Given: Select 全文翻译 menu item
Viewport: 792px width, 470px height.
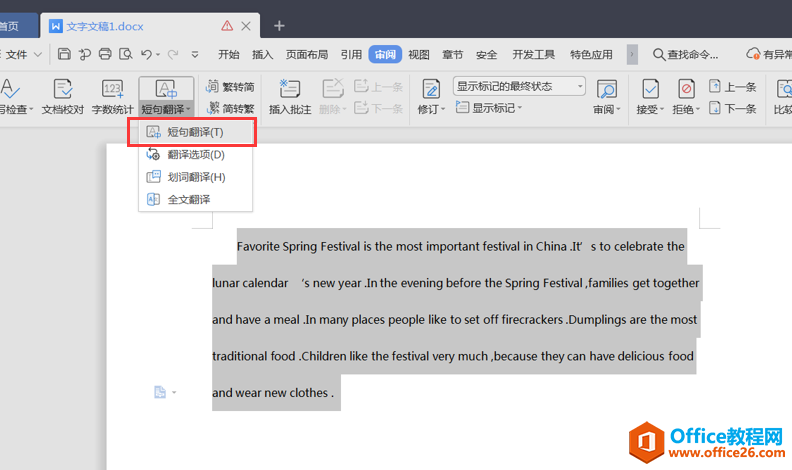Looking at the screenshot, I should pyautogui.click(x=195, y=199).
